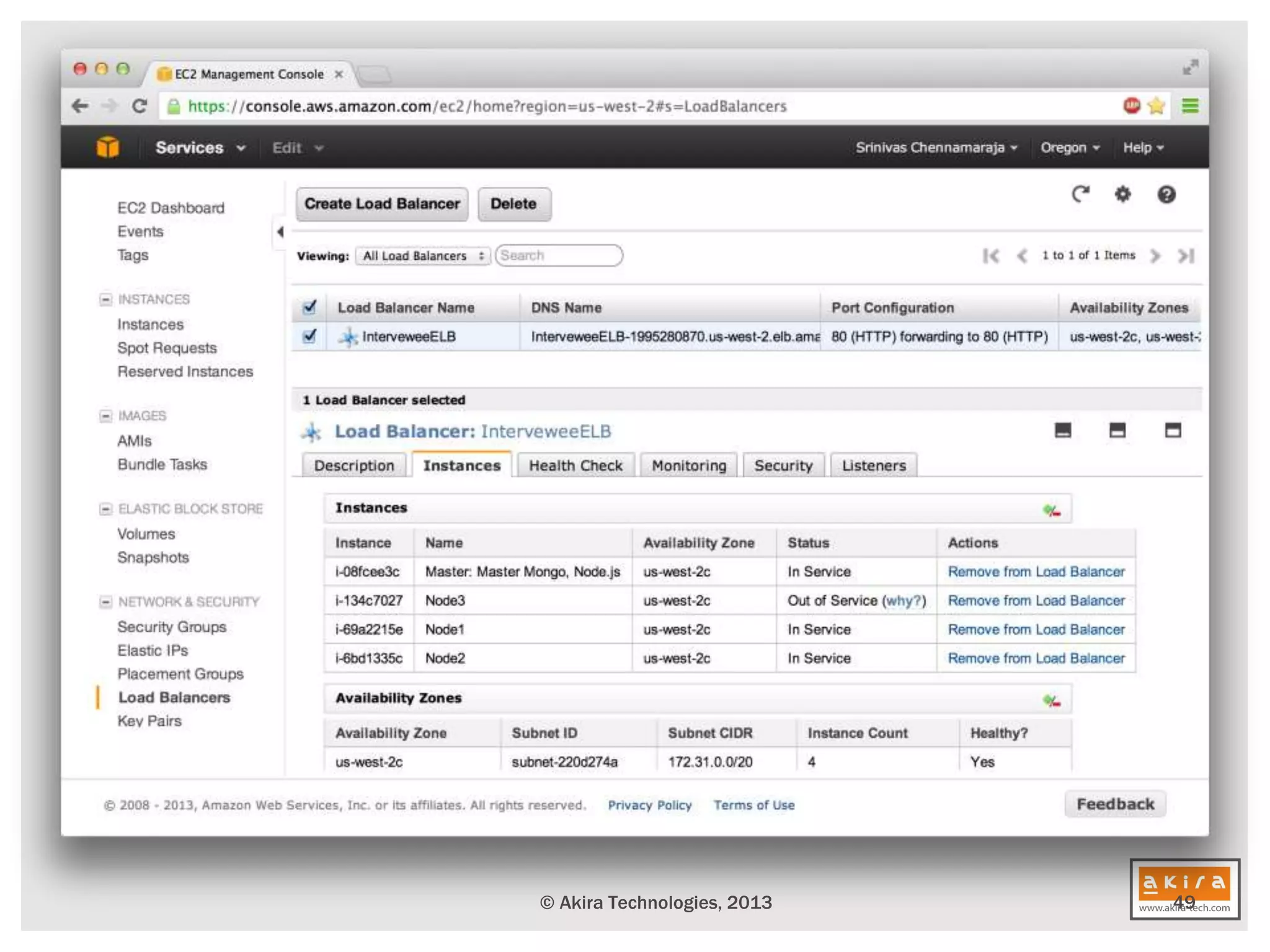
Task: Edit instances with the plus-minus icon
Action: click(x=1051, y=511)
